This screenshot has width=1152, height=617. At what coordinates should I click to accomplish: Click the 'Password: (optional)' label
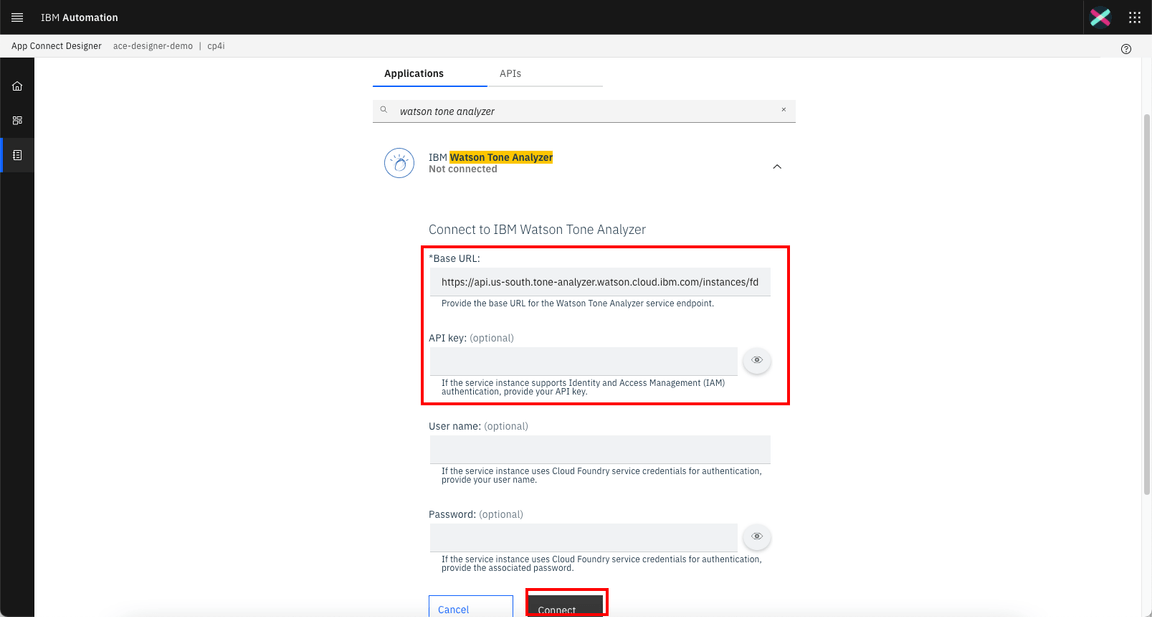coord(476,514)
